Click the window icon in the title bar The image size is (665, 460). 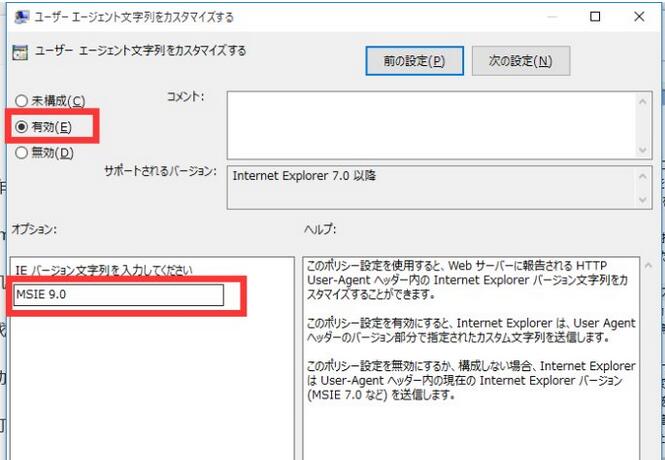[21, 17]
